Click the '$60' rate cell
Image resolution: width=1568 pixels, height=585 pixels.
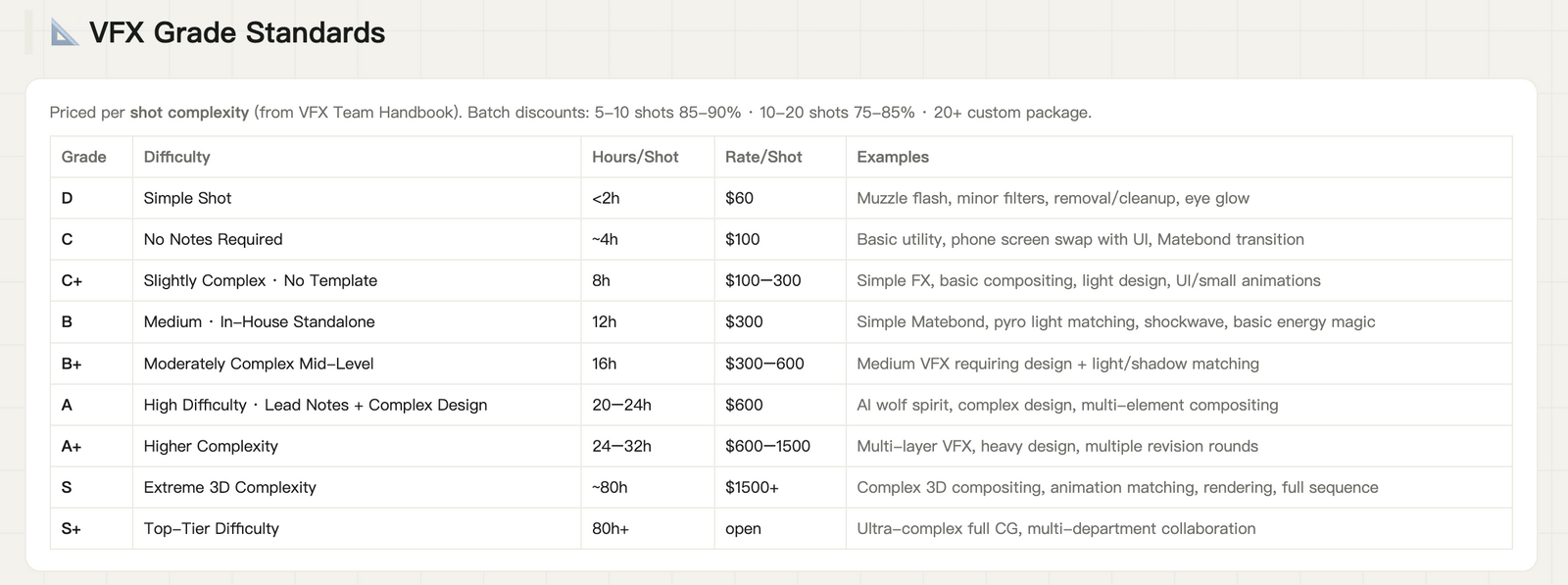pos(780,198)
